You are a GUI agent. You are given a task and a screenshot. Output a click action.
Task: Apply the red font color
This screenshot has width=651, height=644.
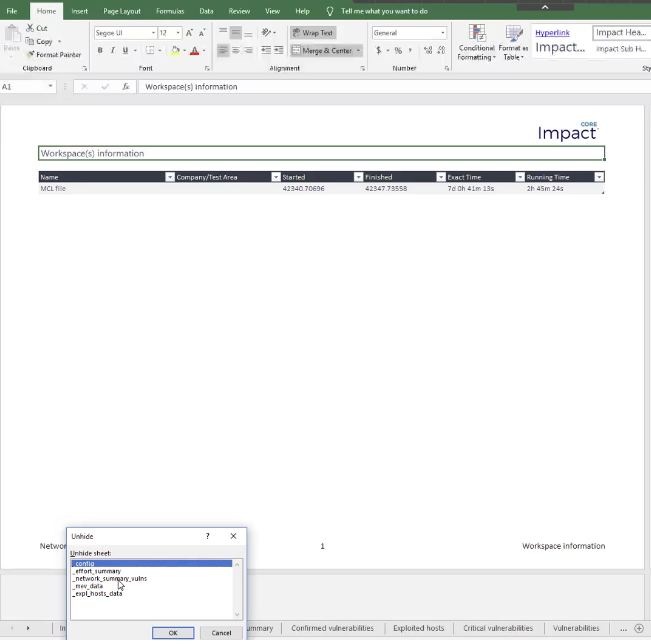[194, 51]
